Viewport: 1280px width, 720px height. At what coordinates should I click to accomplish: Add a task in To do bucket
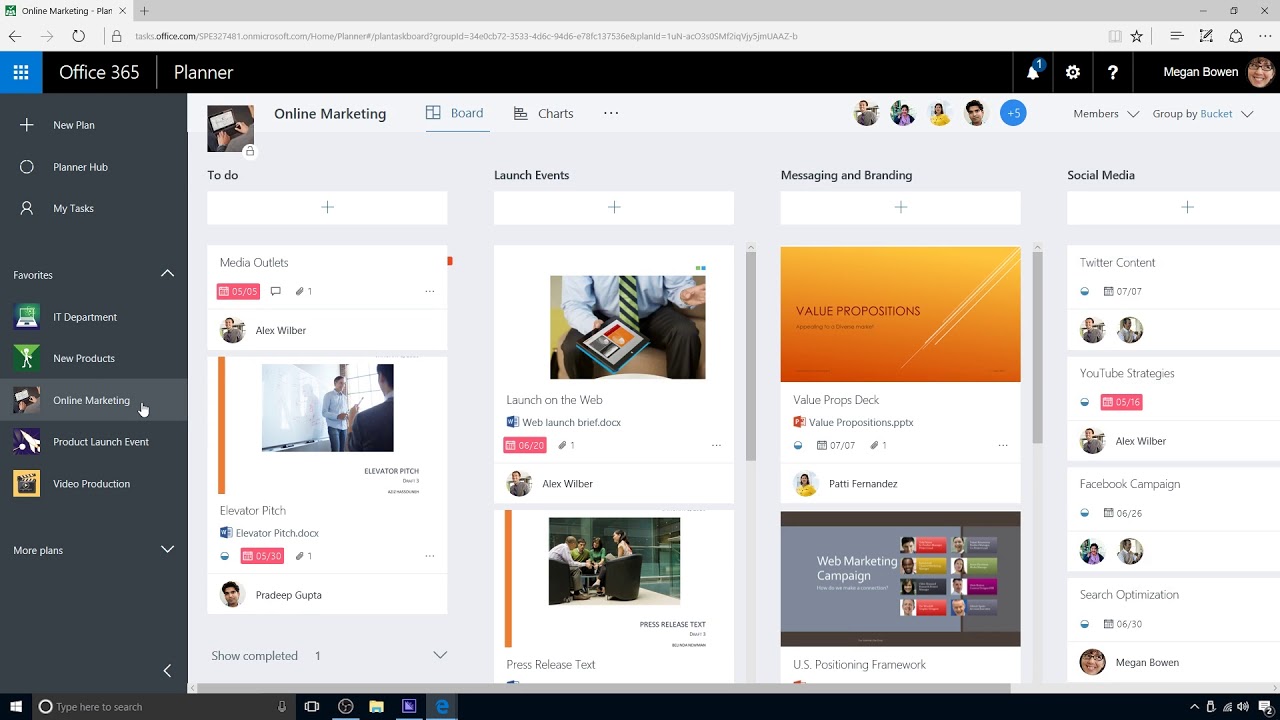point(327,207)
